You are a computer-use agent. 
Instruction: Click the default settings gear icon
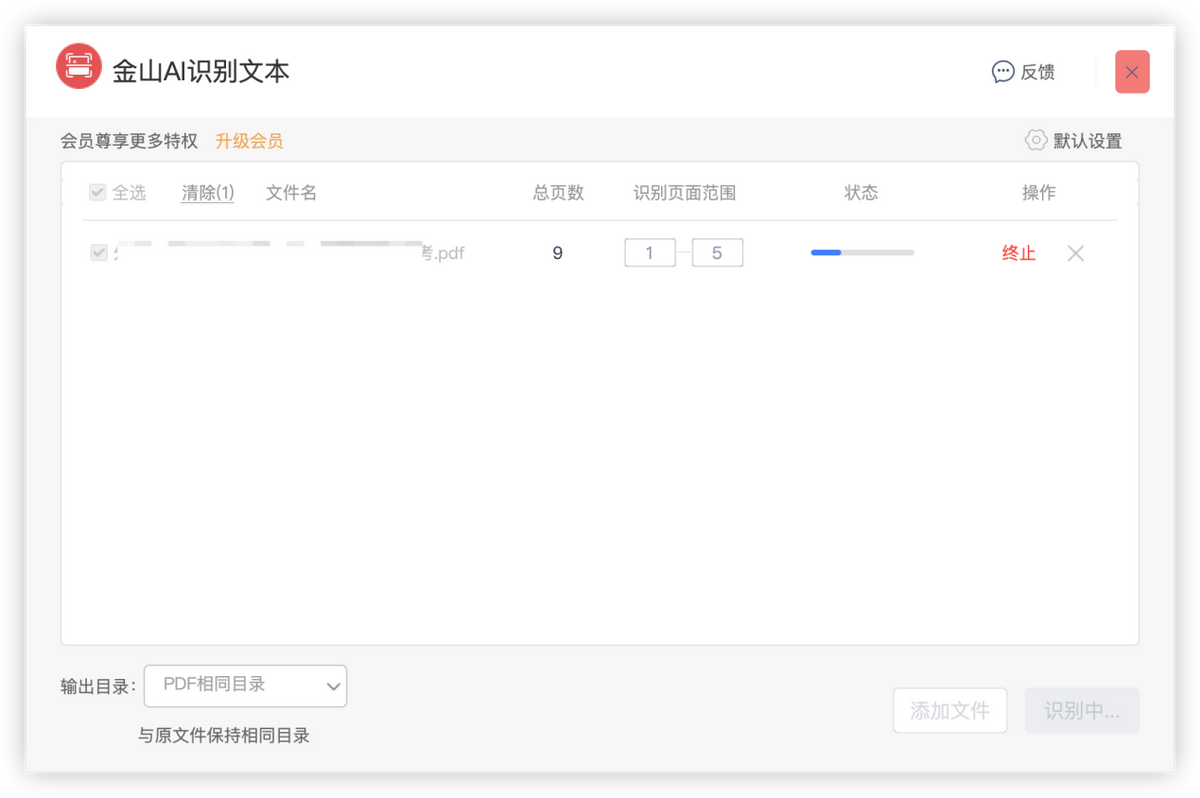coord(1036,140)
